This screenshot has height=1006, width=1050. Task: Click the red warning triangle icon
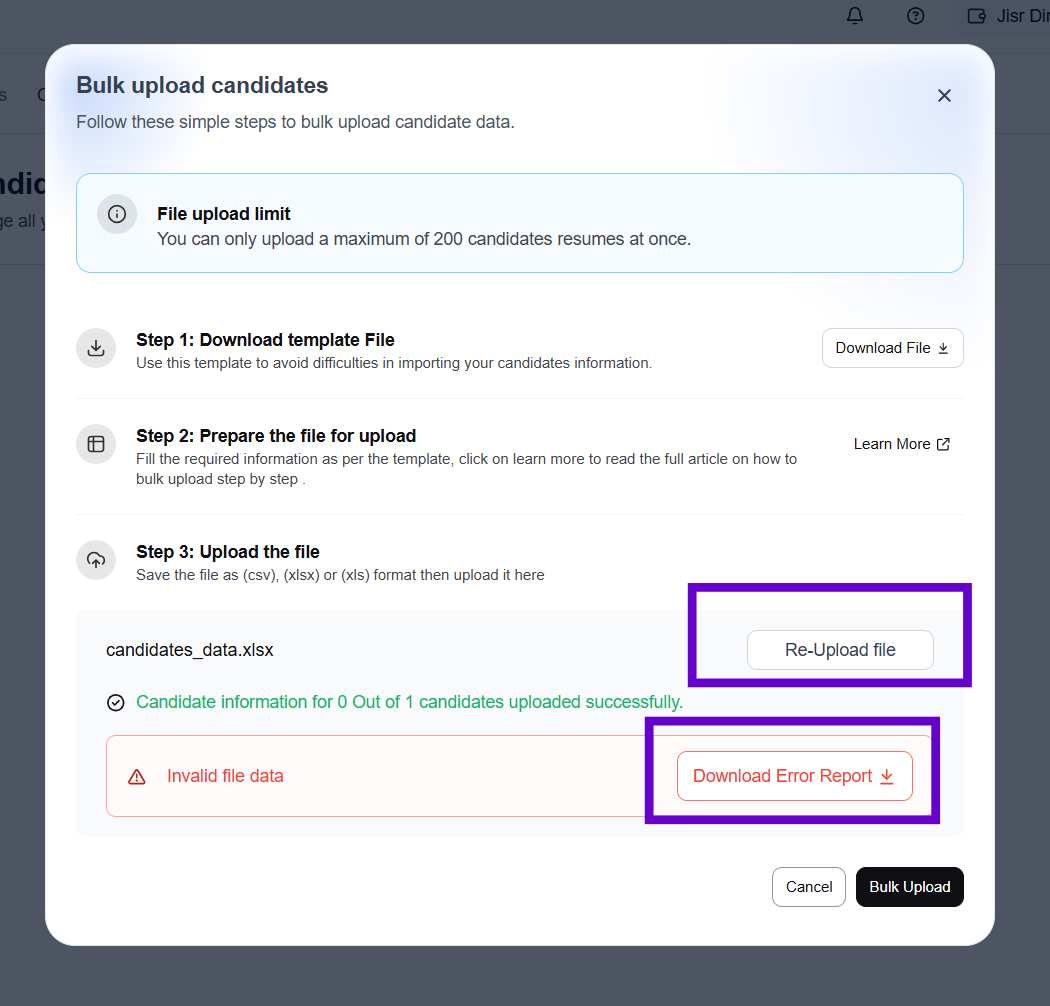pos(137,777)
